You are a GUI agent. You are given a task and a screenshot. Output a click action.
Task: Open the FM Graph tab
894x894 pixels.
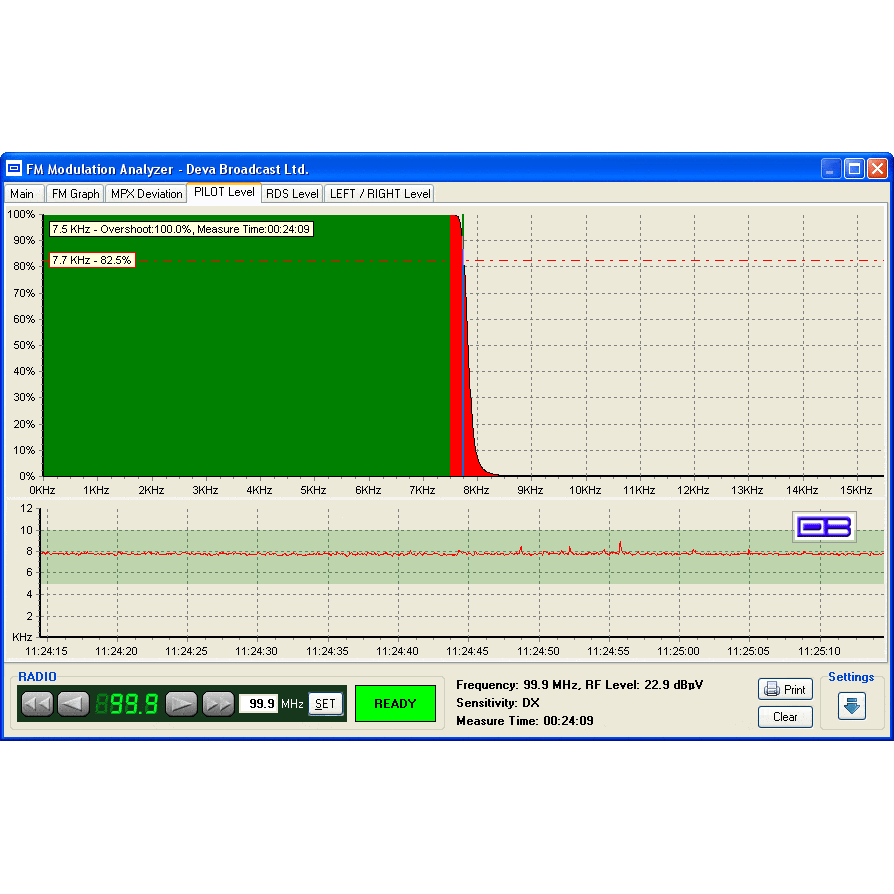coord(76,194)
